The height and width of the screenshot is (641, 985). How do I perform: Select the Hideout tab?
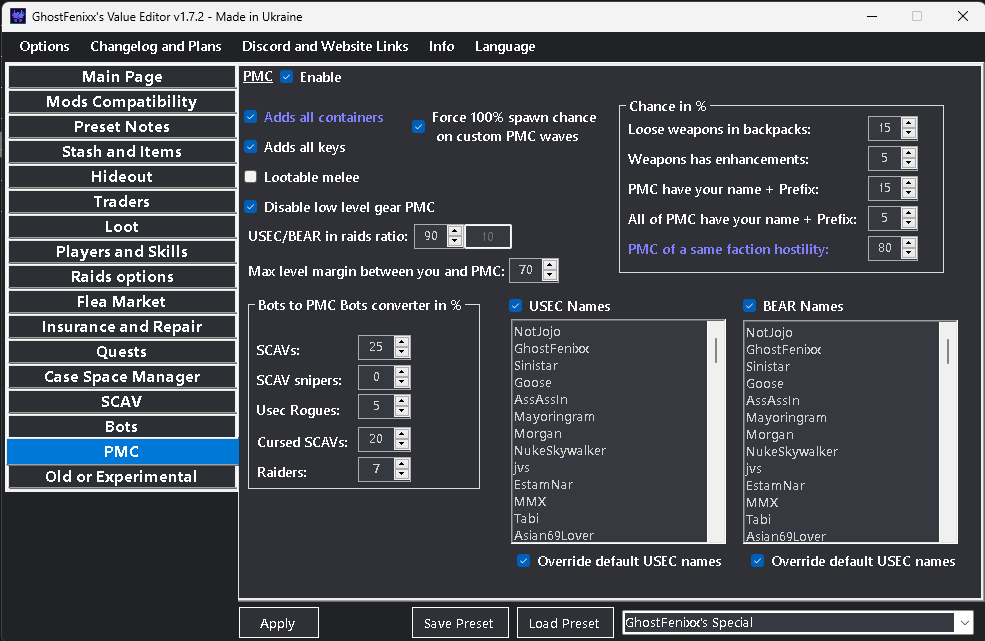tap(122, 177)
